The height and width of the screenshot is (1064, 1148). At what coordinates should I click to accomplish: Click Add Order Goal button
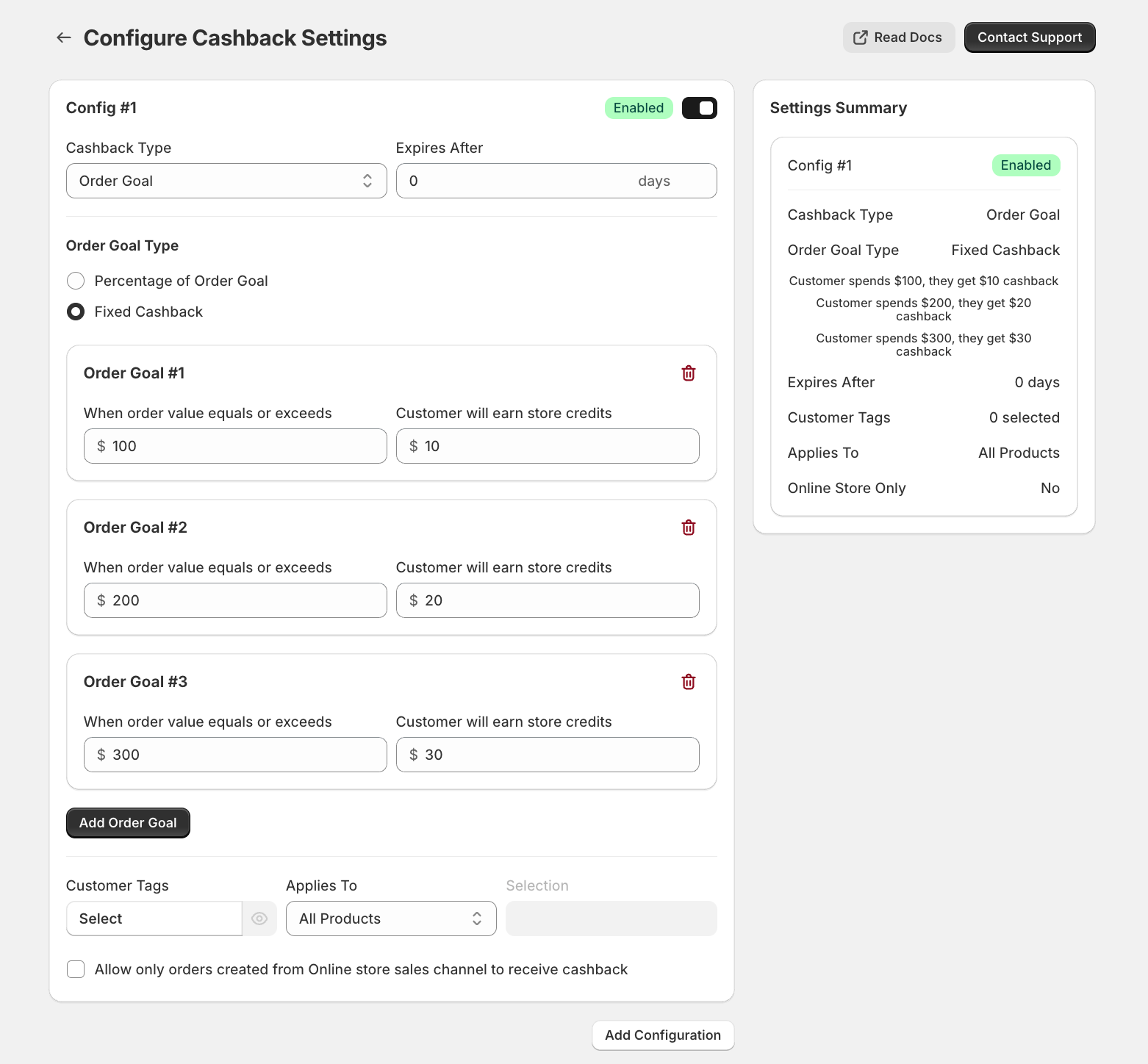click(128, 823)
